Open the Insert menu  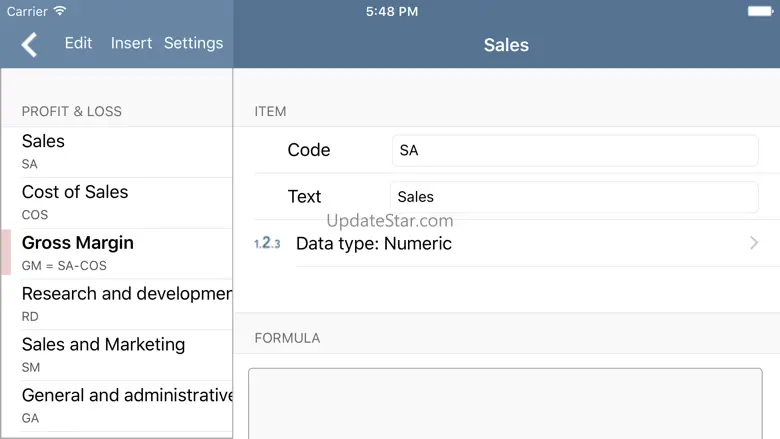coord(131,43)
